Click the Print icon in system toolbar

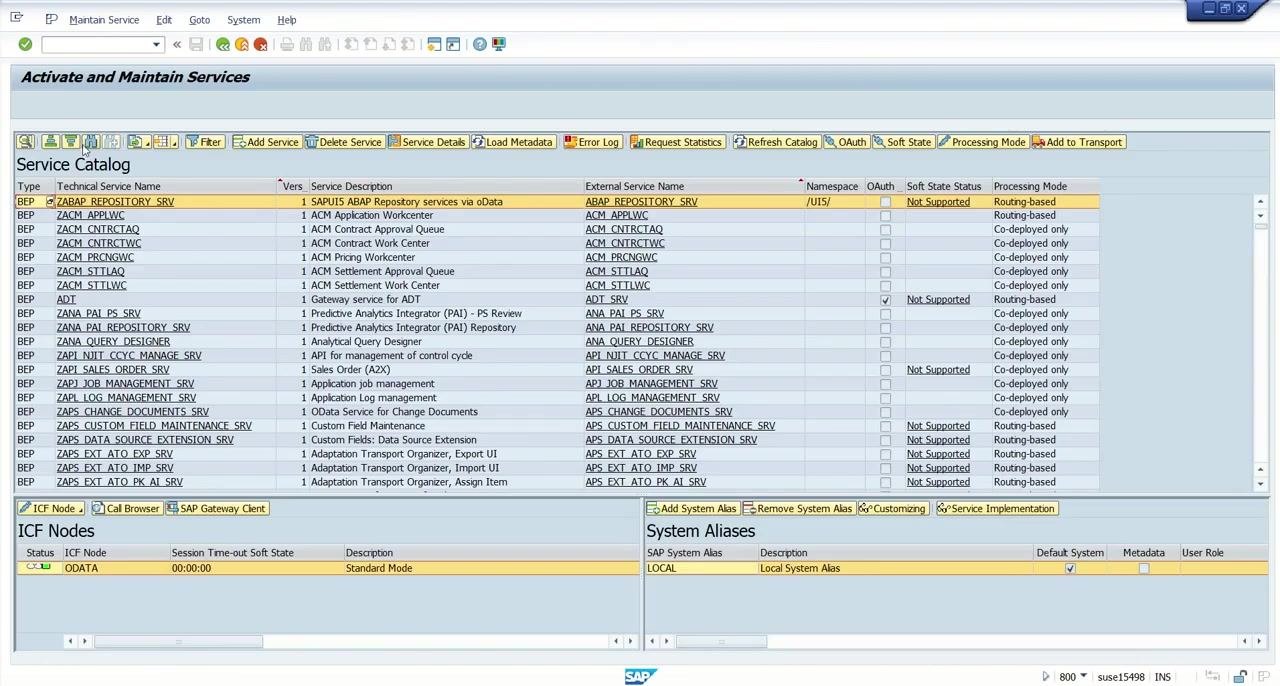click(x=287, y=44)
